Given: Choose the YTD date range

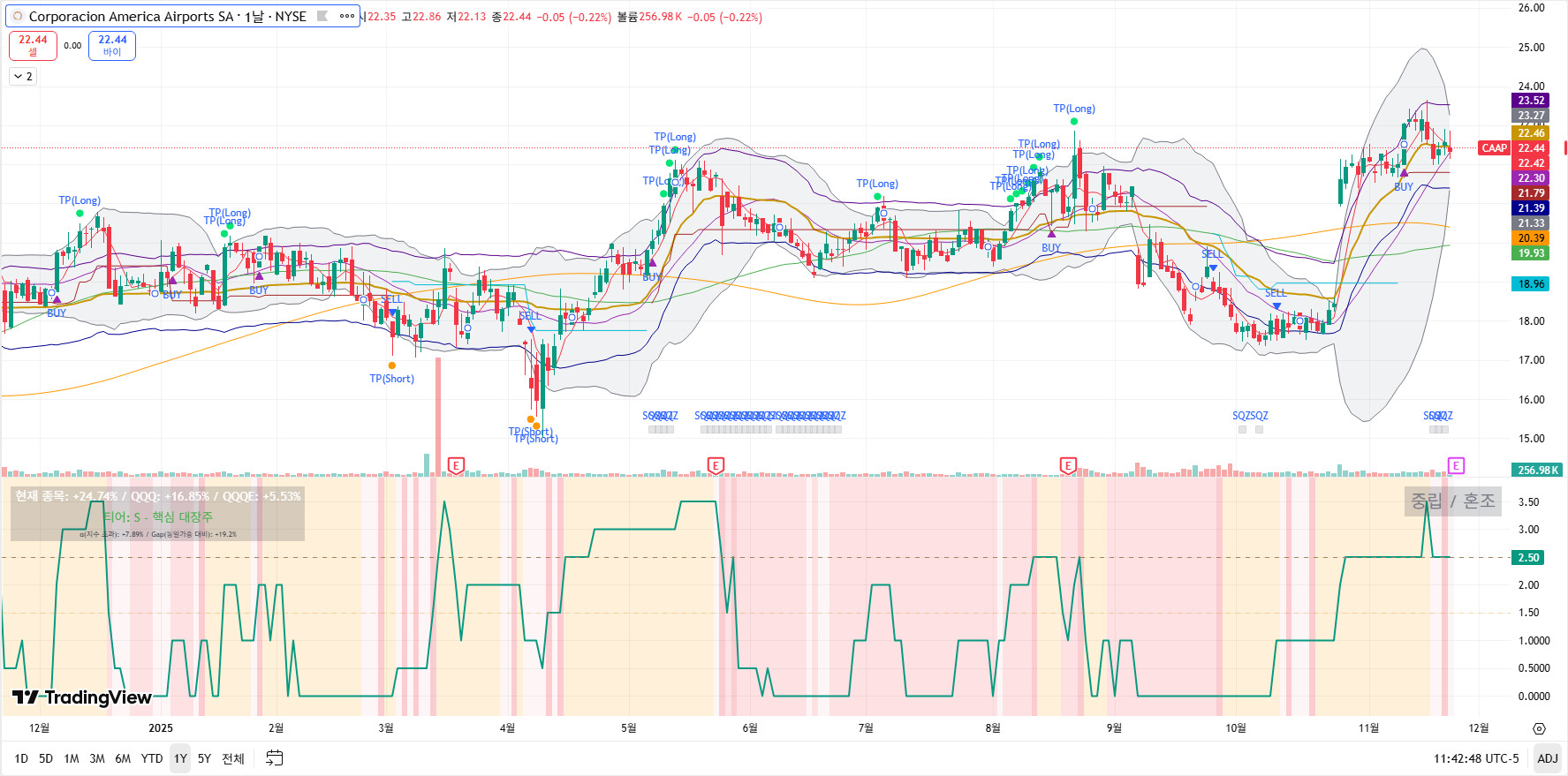Looking at the screenshot, I should coord(152,758).
